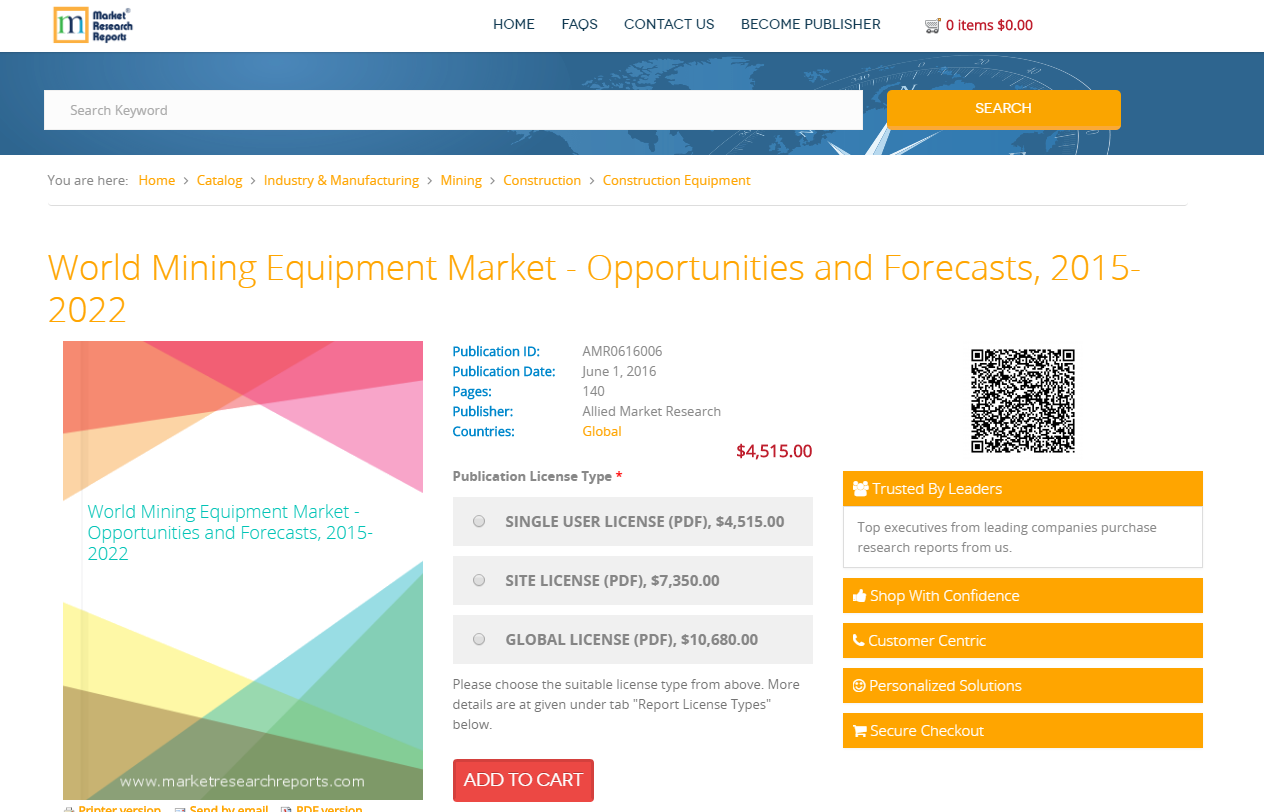Click the GLOBAL LICENSE (PDF), $10,680.00 label
1264x812 pixels.
tap(632, 640)
